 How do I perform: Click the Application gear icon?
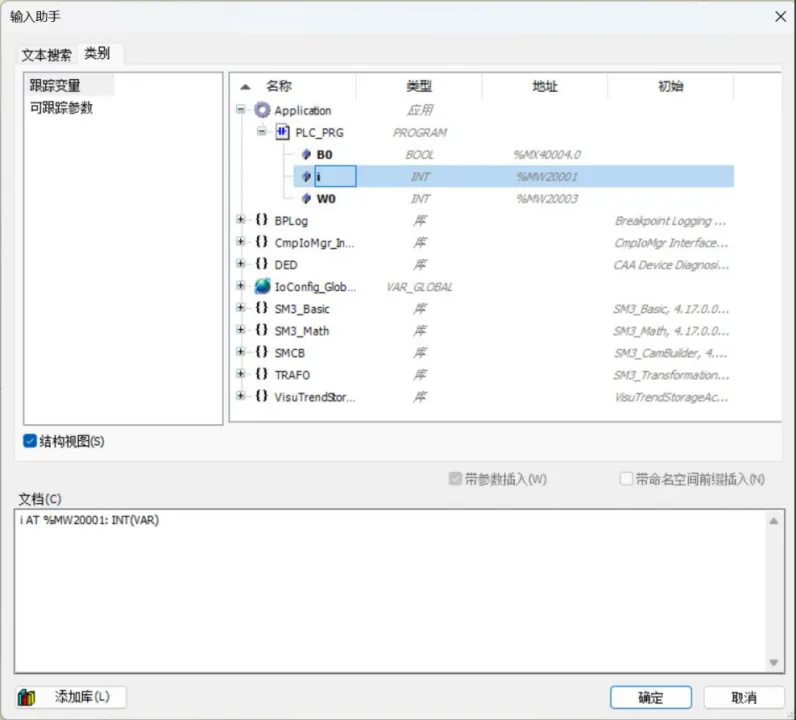pos(262,110)
